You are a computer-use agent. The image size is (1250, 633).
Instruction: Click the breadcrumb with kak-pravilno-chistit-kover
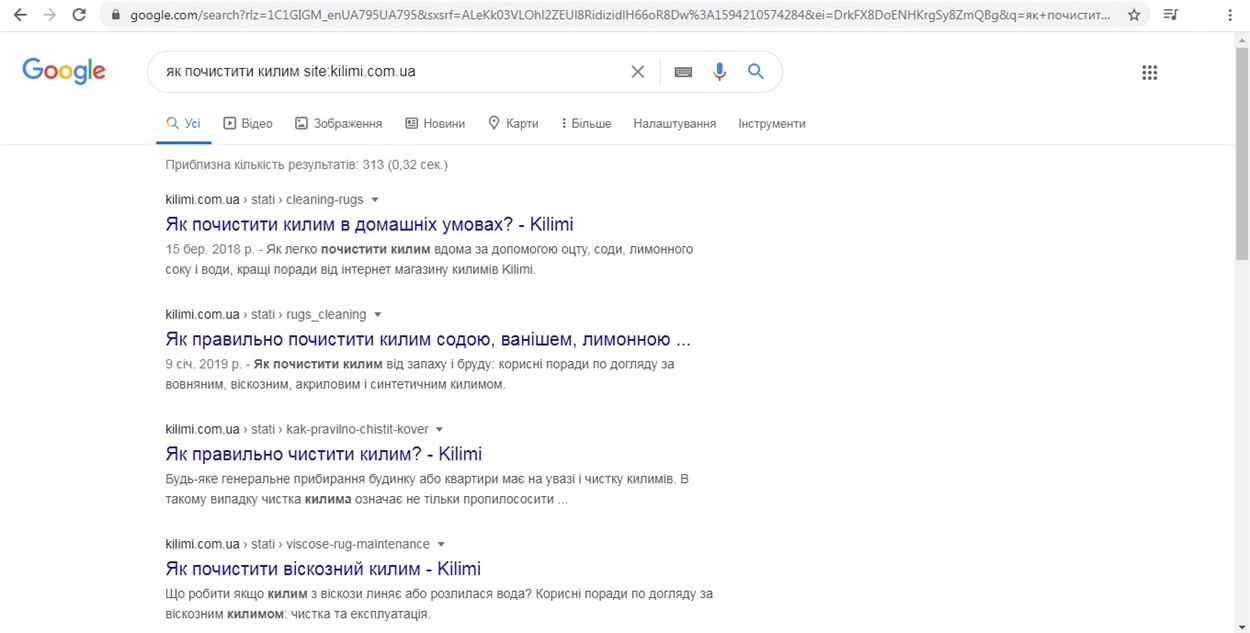pos(297,430)
